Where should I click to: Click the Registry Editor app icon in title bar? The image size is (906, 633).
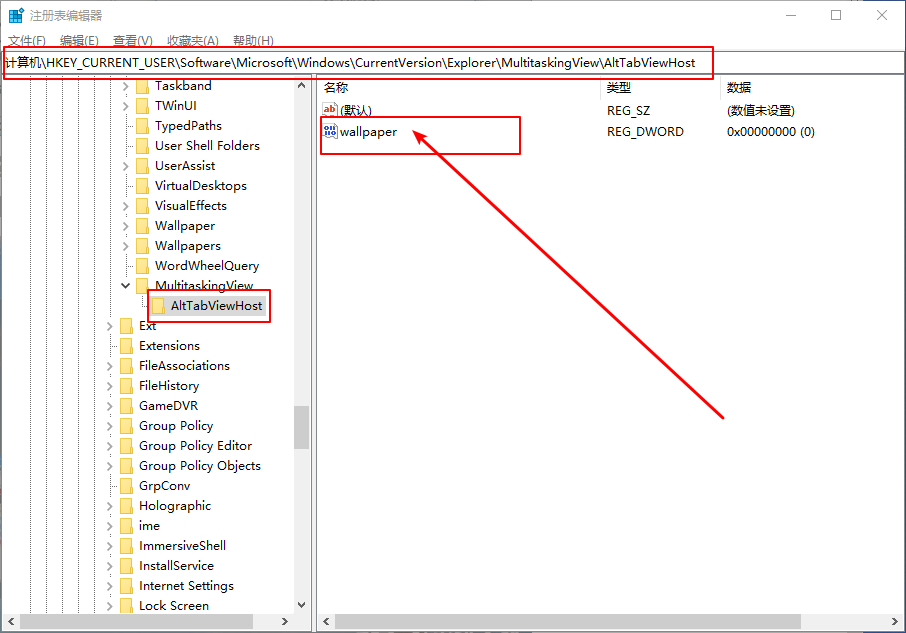click(x=16, y=15)
